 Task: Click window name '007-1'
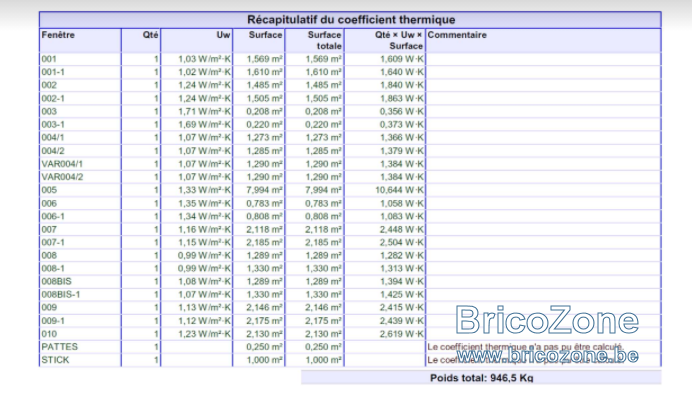53,242
